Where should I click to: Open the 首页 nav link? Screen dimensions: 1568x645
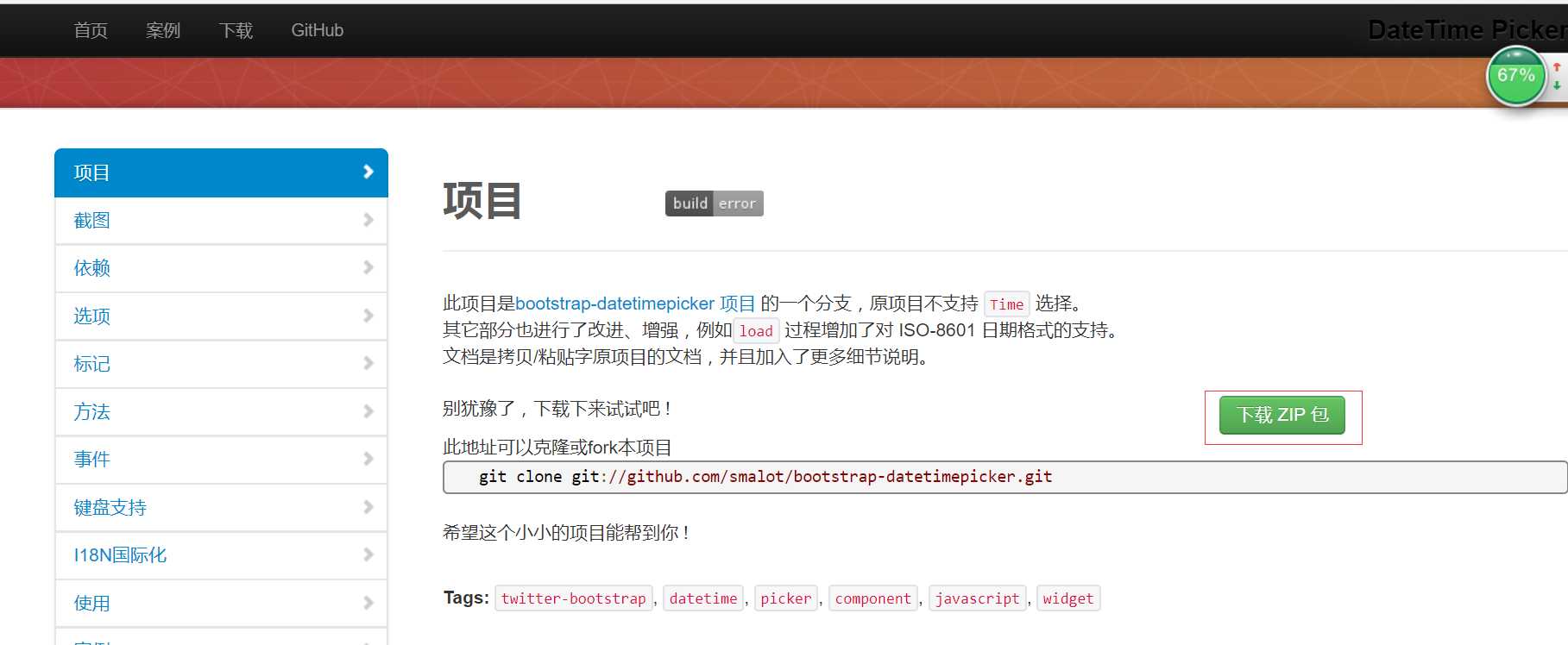coord(91,30)
